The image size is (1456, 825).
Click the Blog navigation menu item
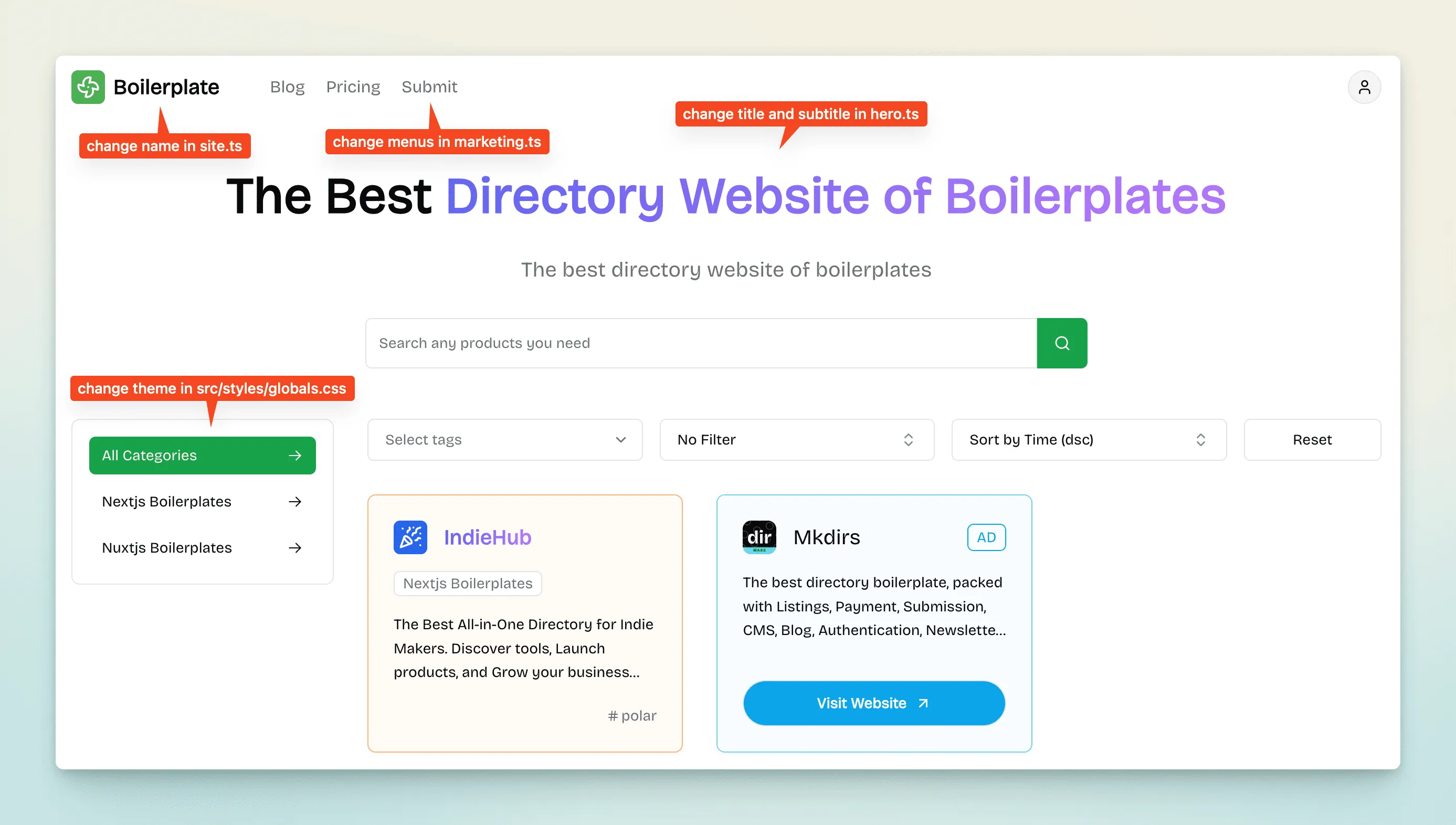tap(287, 86)
